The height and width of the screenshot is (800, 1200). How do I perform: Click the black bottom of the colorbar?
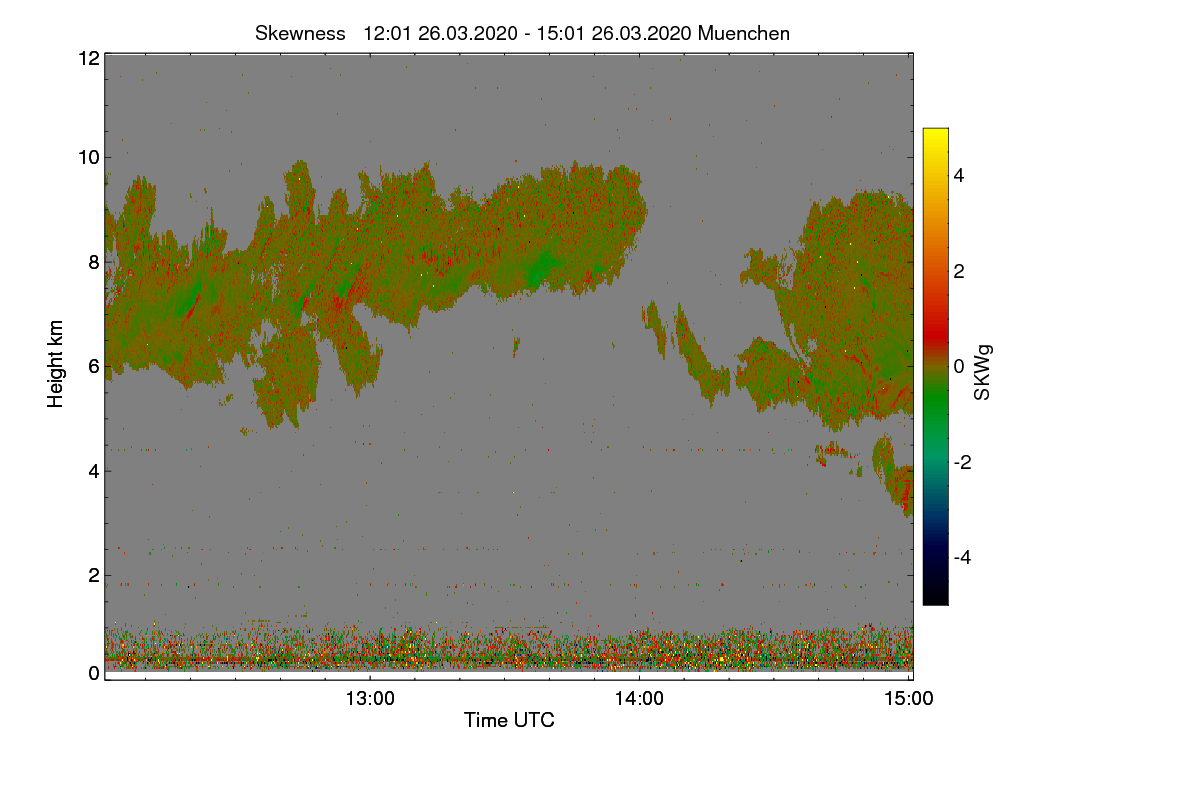click(935, 595)
